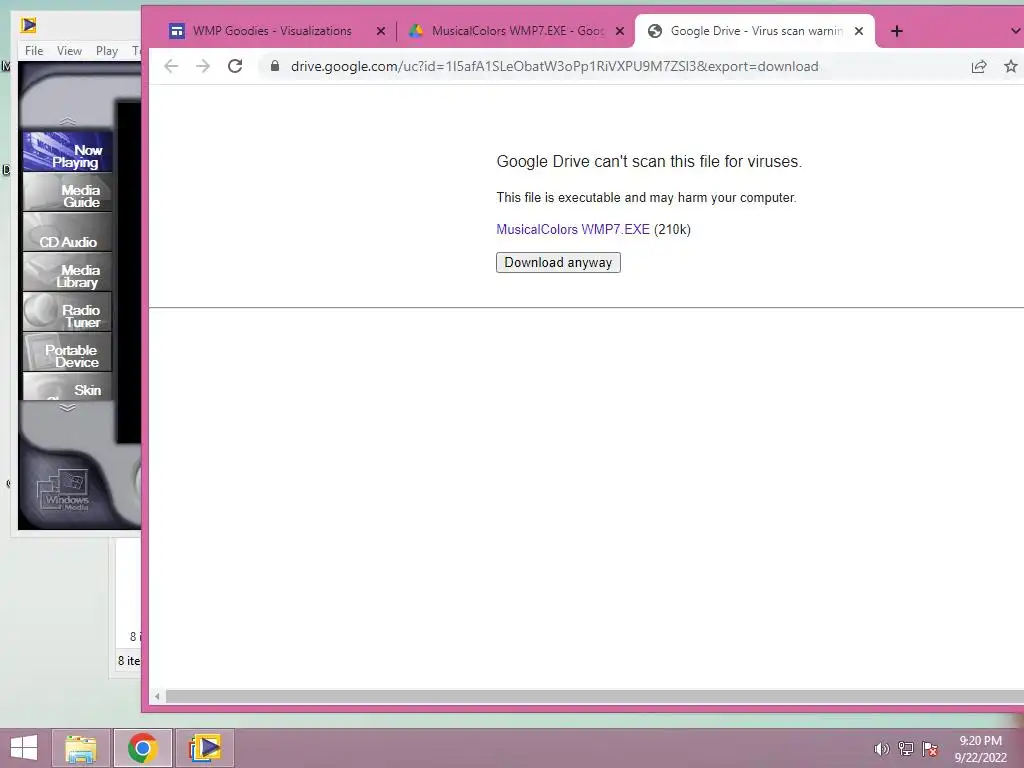1024x768 pixels.
Task: Open Skin Chooser in Media Player
Action: click(x=67, y=386)
